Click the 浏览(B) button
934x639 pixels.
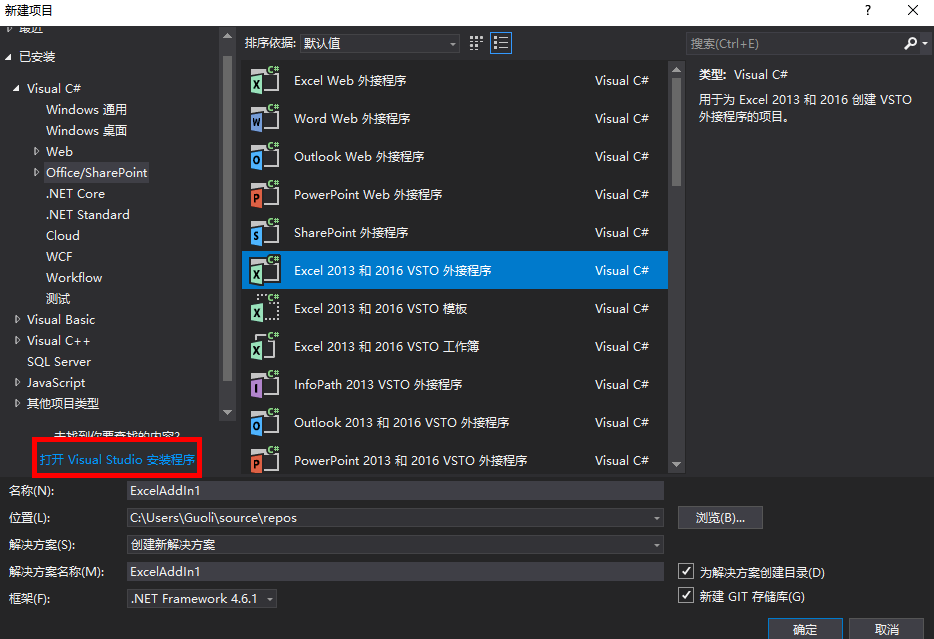(720, 517)
